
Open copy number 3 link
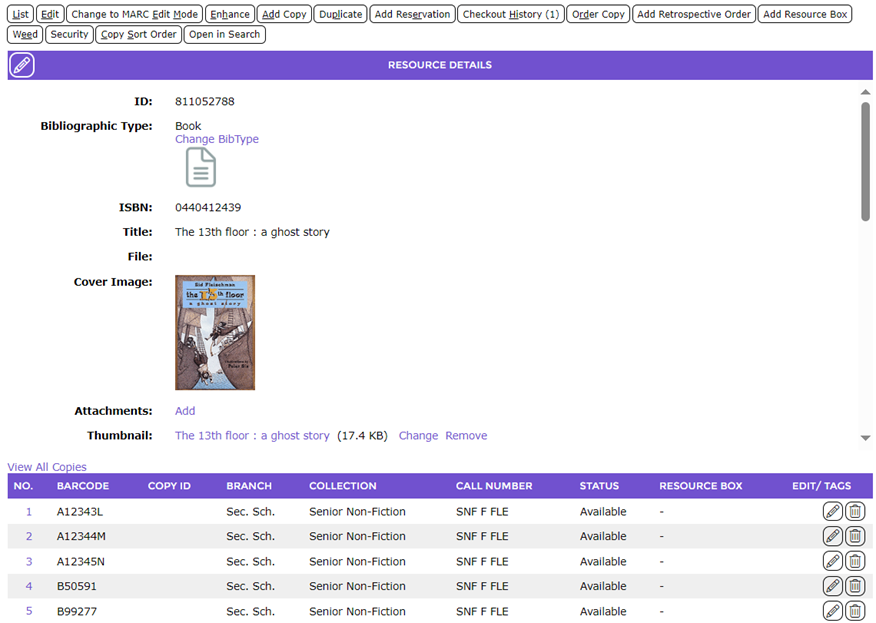29,561
